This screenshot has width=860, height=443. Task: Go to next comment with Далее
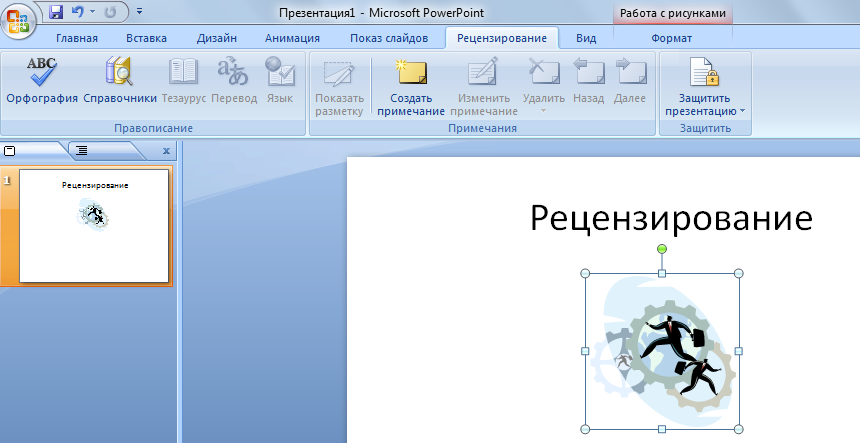point(630,81)
